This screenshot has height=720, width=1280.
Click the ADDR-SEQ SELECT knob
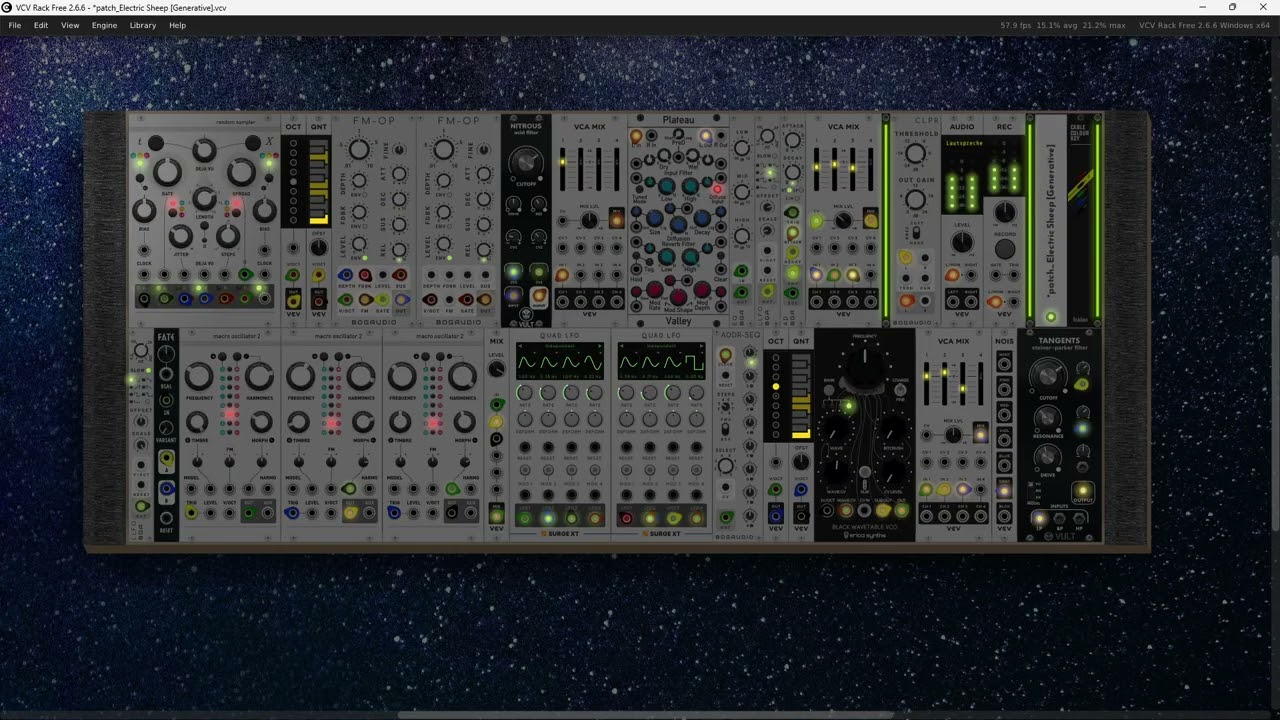tap(727, 466)
